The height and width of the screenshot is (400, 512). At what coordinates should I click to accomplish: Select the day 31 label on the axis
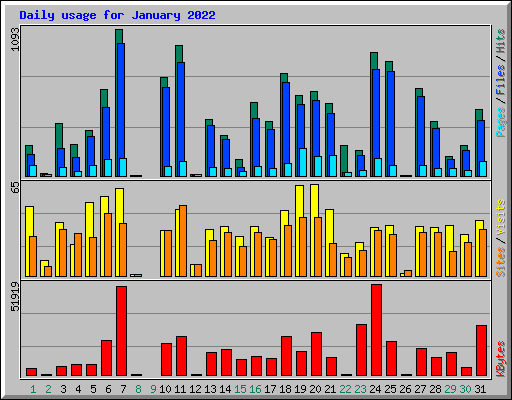point(480,389)
